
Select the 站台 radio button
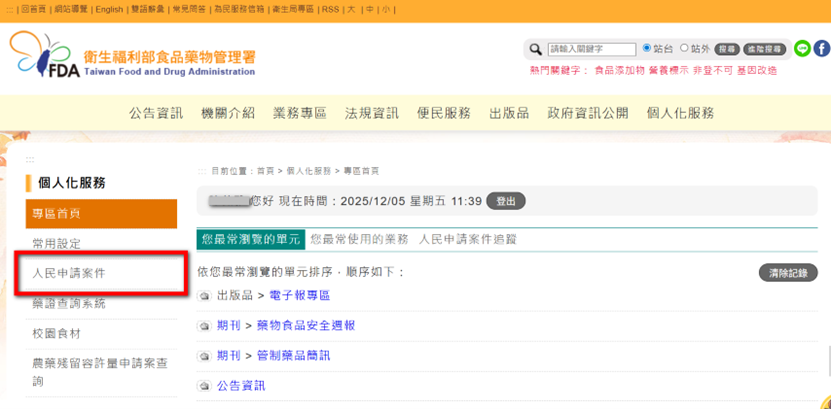pyautogui.click(x=647, y=48)
